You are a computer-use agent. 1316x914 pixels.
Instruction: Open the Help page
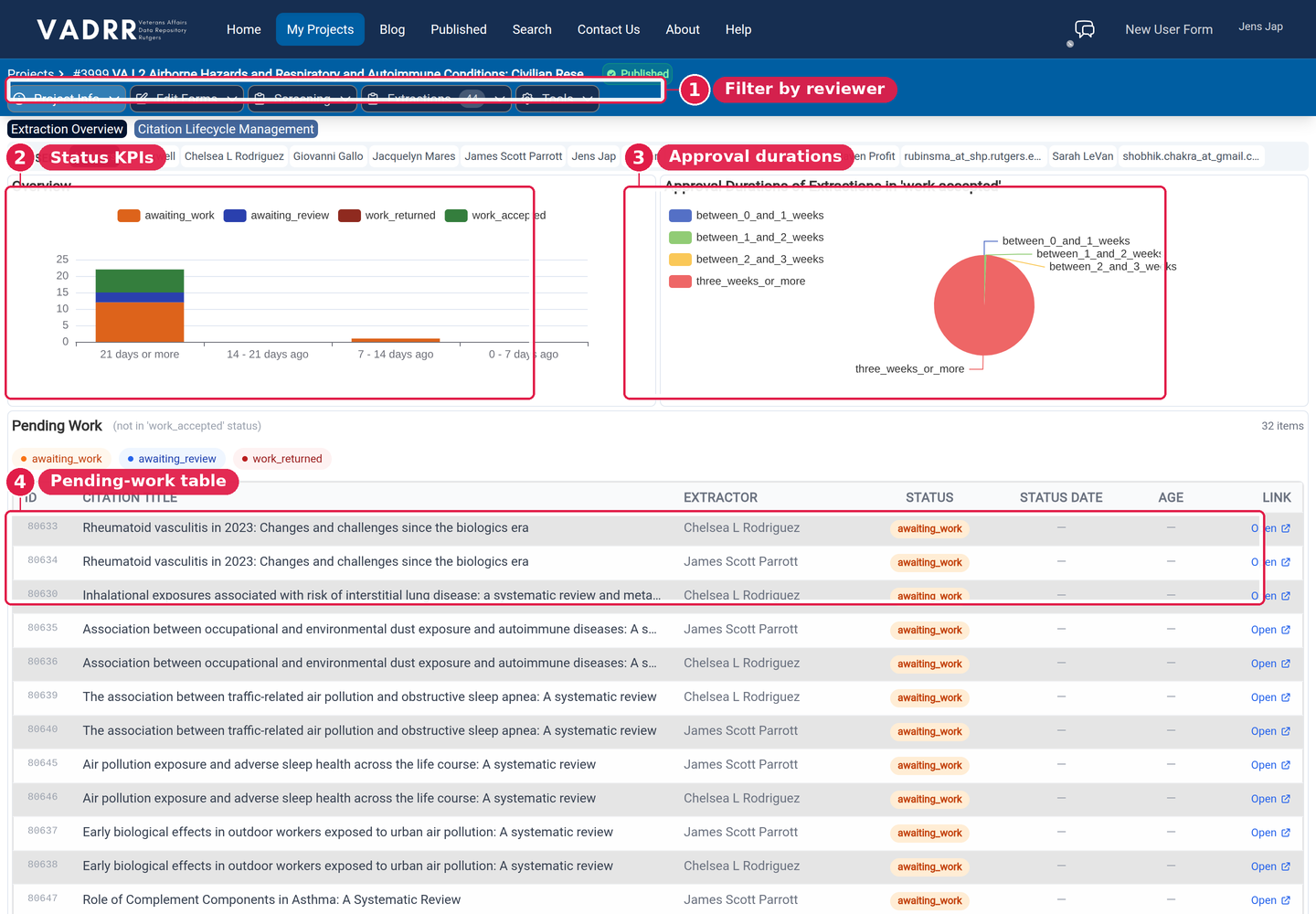pos(738,29)
